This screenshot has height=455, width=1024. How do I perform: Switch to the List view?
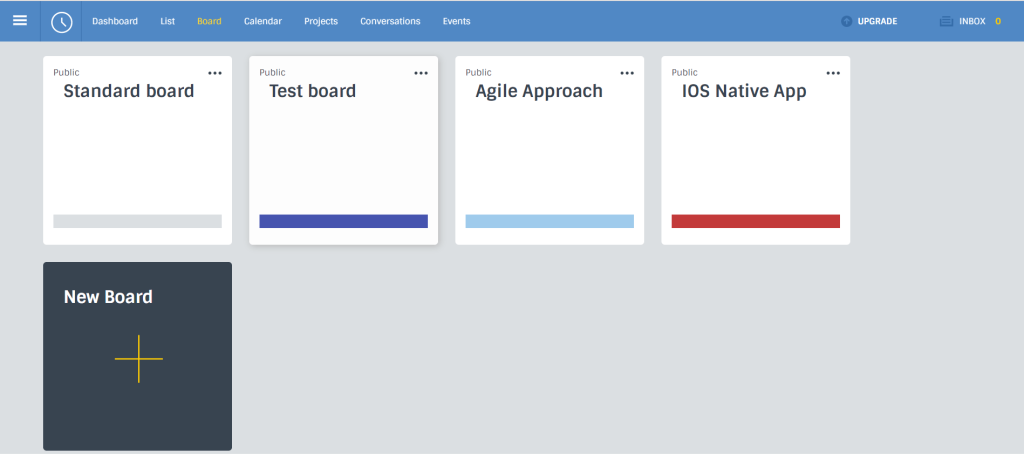[167, 21]
